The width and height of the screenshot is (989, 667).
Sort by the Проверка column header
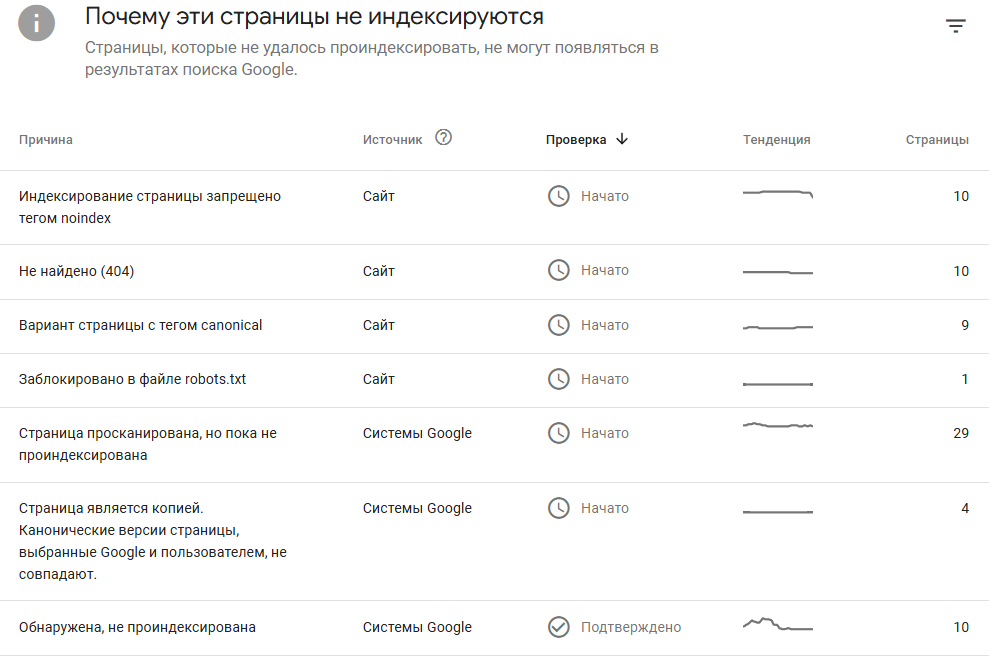pos(576,139)
